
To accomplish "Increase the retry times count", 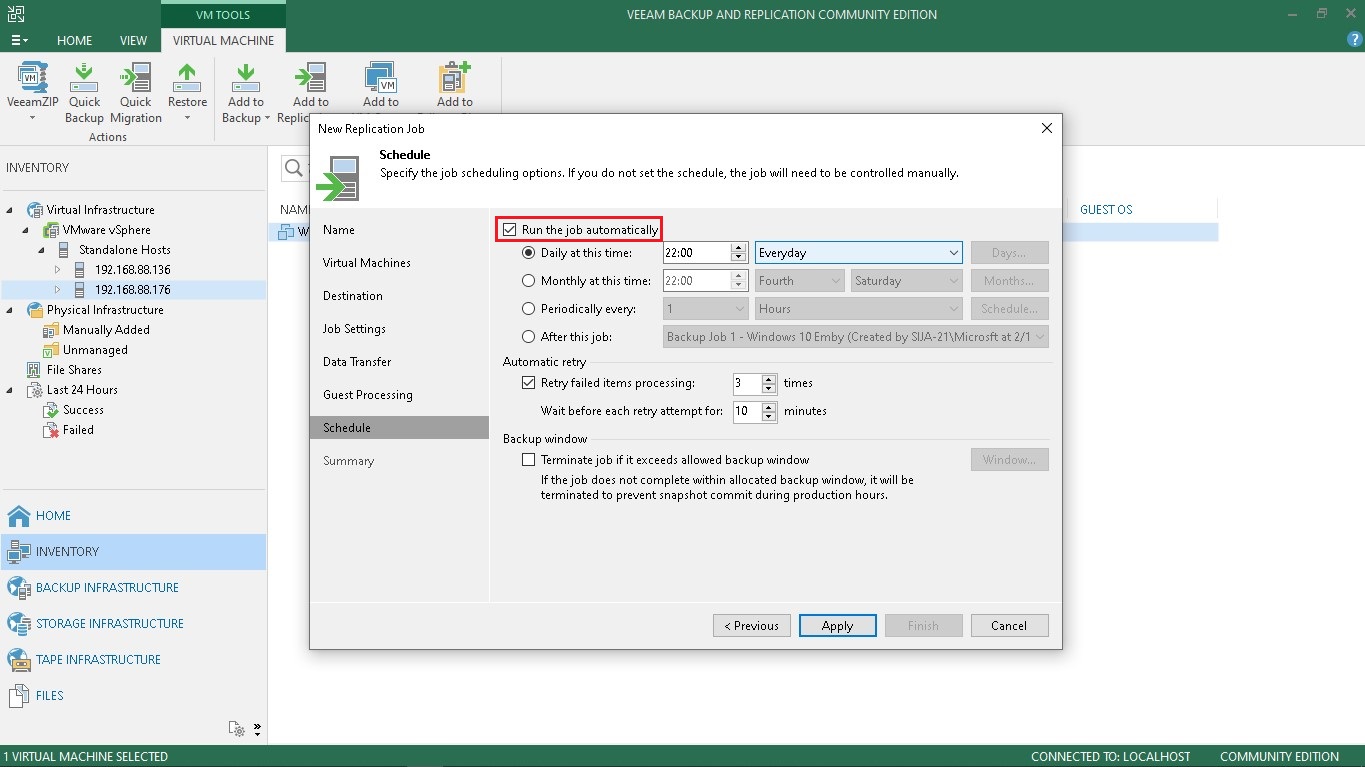I will coord(769,378).
